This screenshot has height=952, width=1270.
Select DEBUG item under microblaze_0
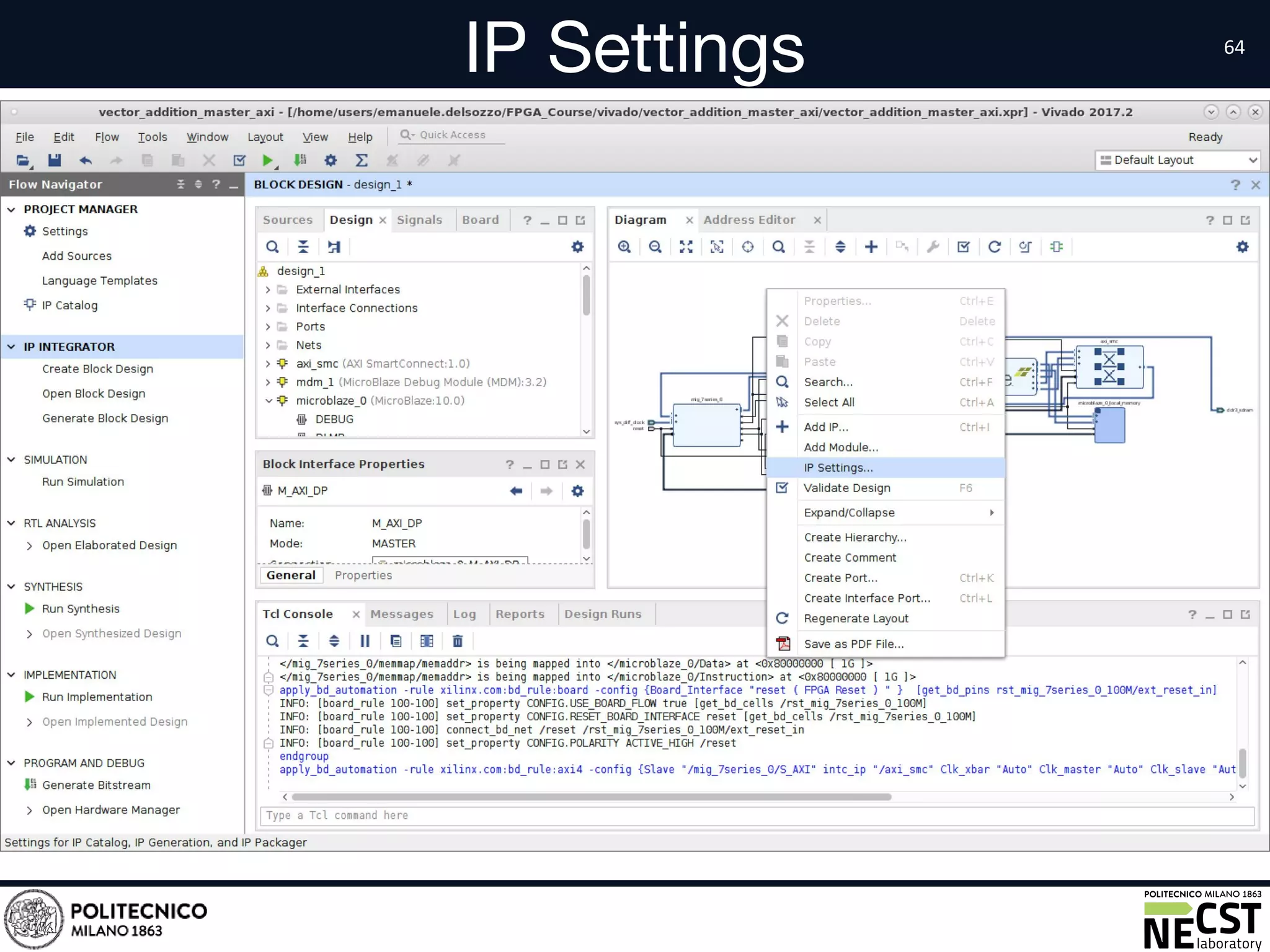click(x=334, y=420)
